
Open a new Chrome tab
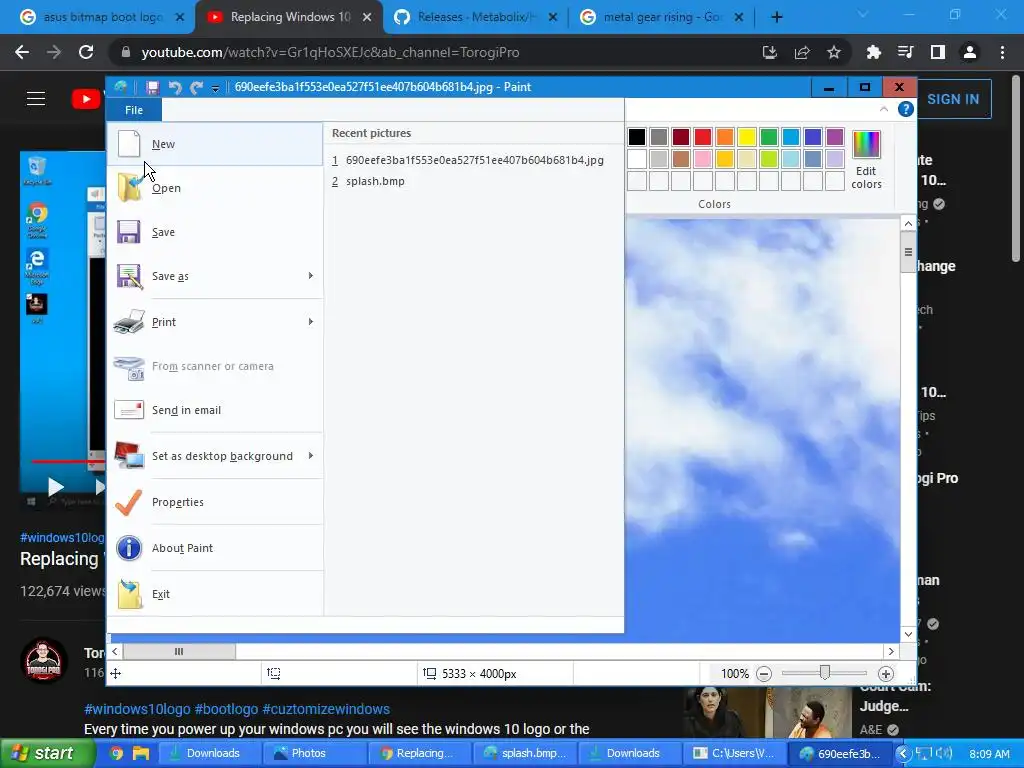point(776,17)
